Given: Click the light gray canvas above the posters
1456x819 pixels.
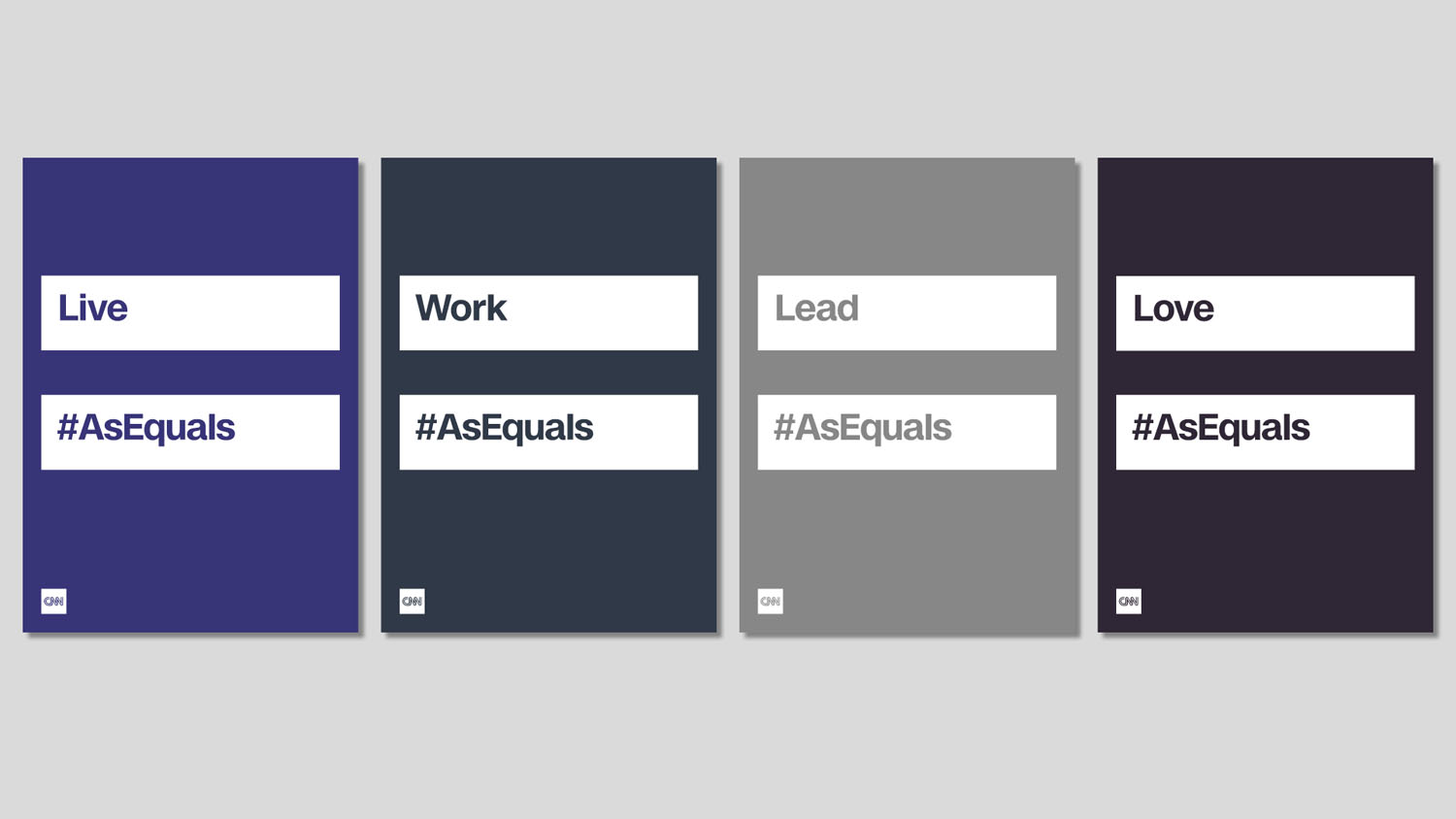Looking at the screenshot, I should [x=728, y=78].
